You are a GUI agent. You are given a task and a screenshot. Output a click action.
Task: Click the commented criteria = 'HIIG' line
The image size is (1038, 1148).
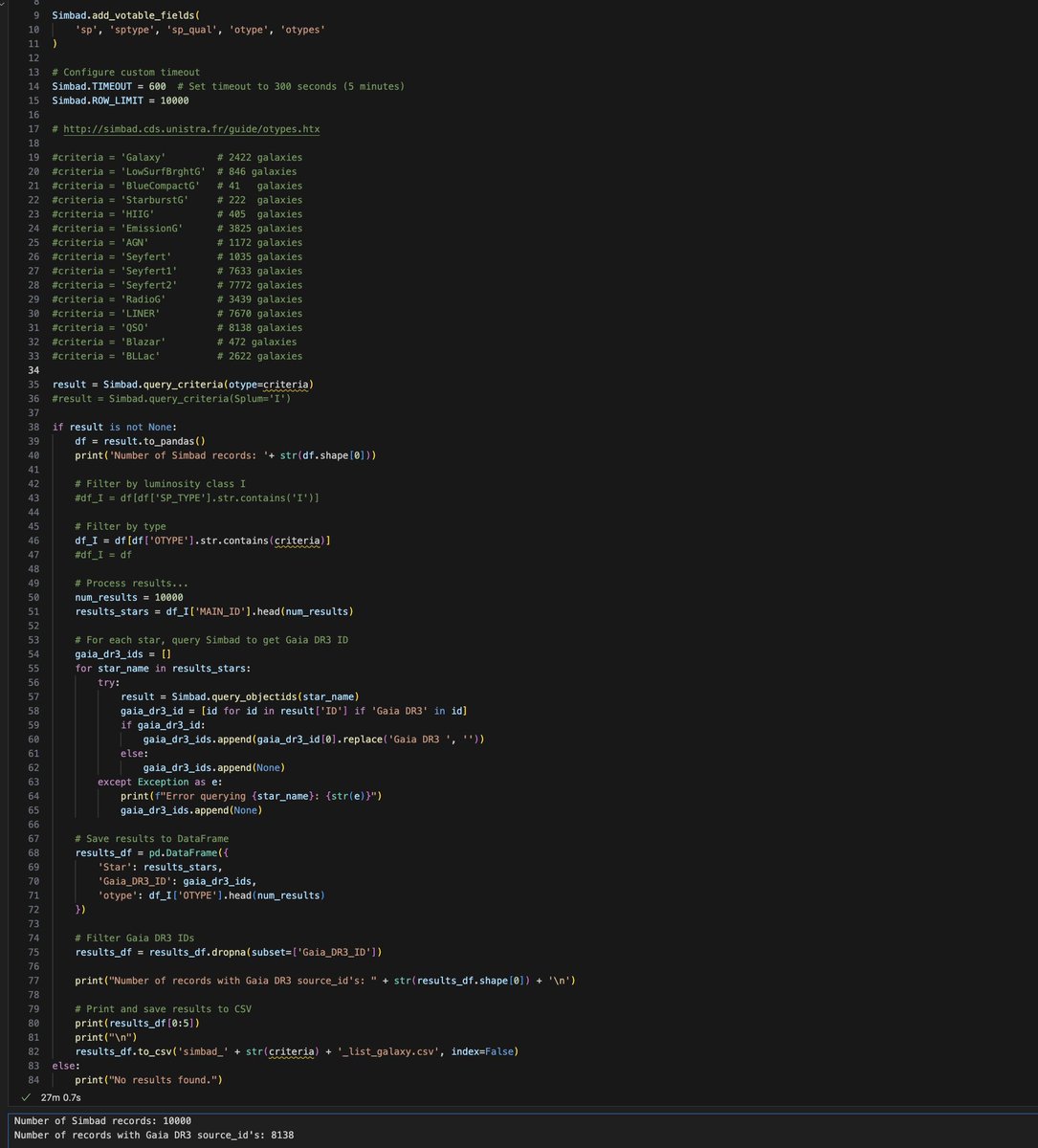pyautogui.click(x=177, y=214)
